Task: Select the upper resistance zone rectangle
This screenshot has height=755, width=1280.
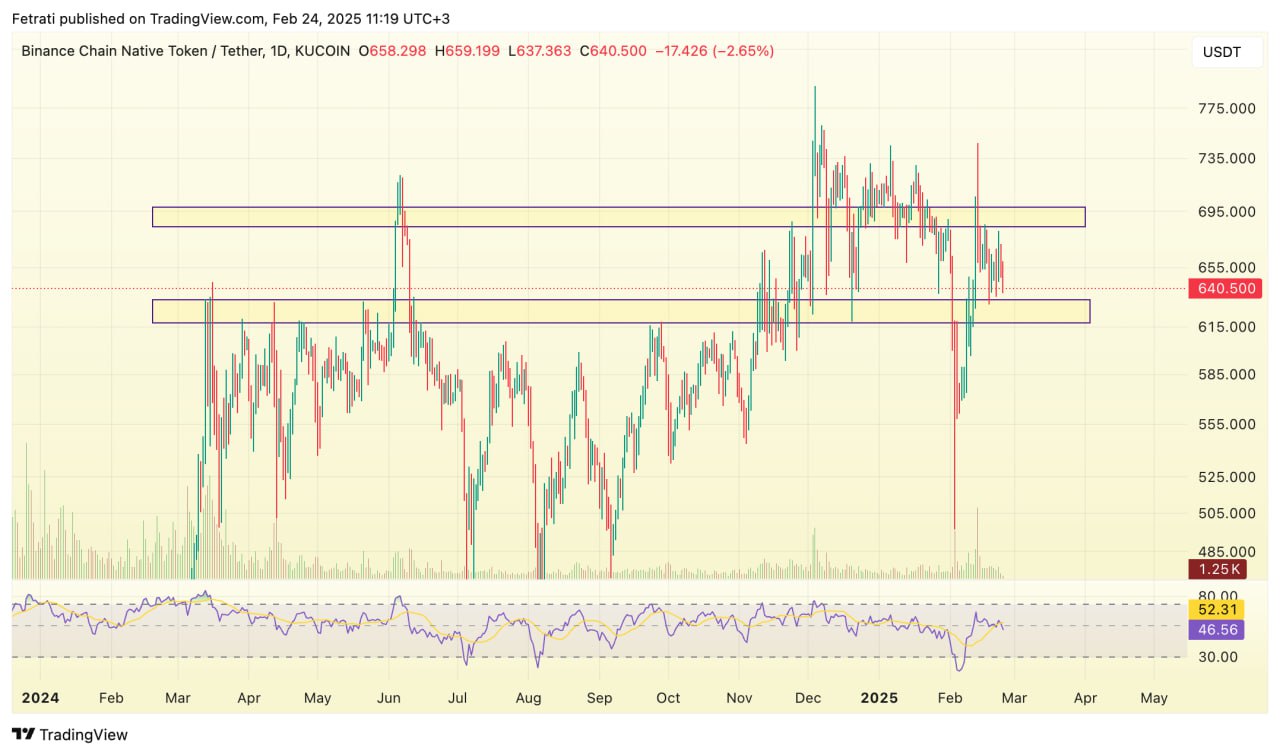Action: tap(618, 217)
